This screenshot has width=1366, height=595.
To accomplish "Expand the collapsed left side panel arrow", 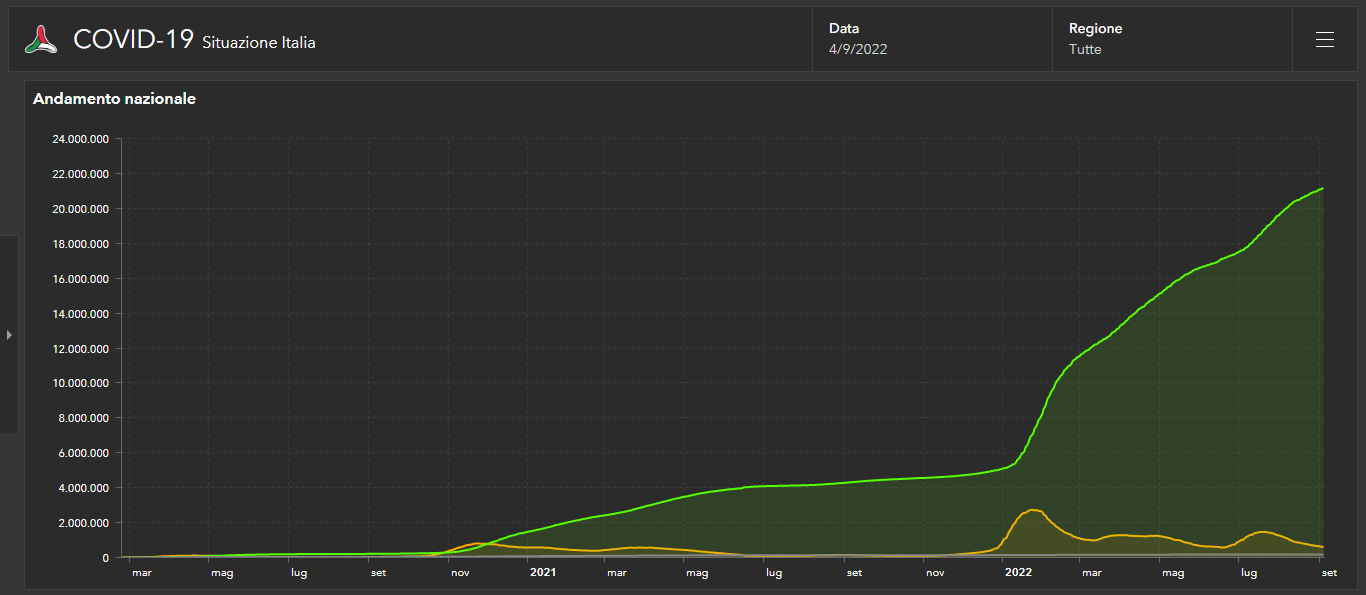I will click(9, 335).
